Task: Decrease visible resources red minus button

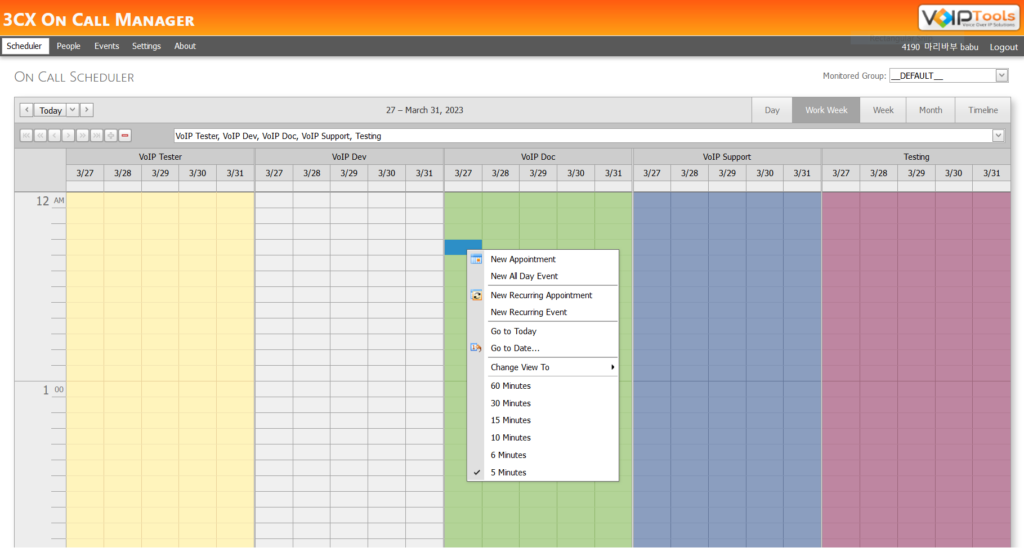Action: coord(125,135)
